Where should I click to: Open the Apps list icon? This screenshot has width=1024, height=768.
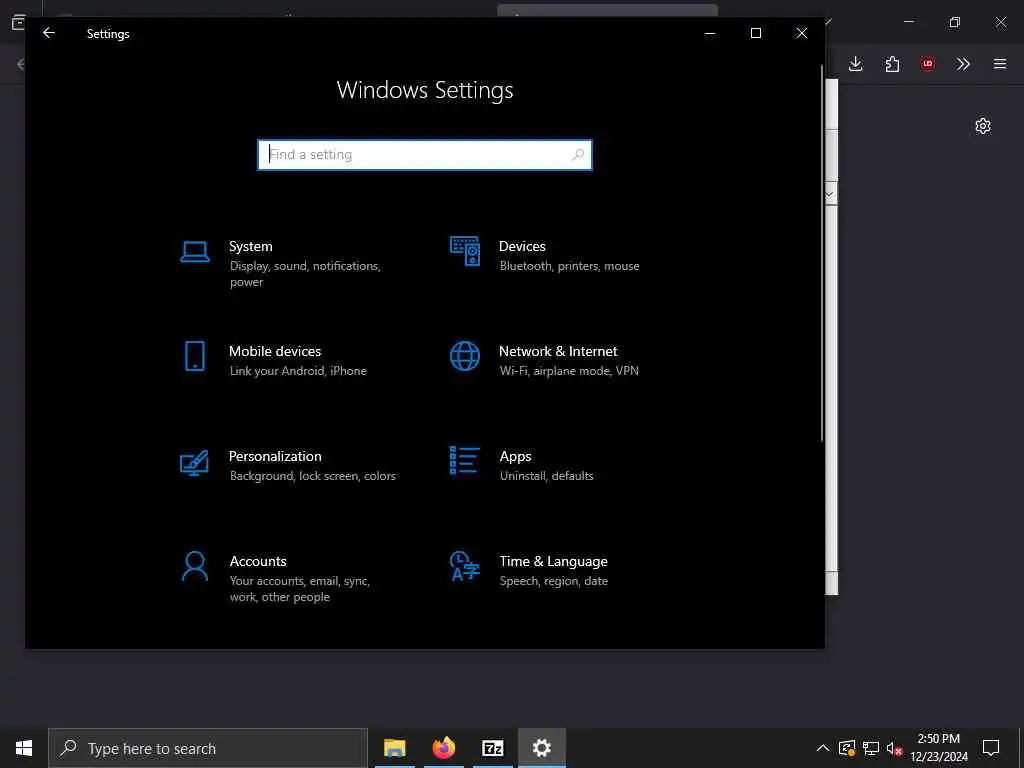pos(465,460)
